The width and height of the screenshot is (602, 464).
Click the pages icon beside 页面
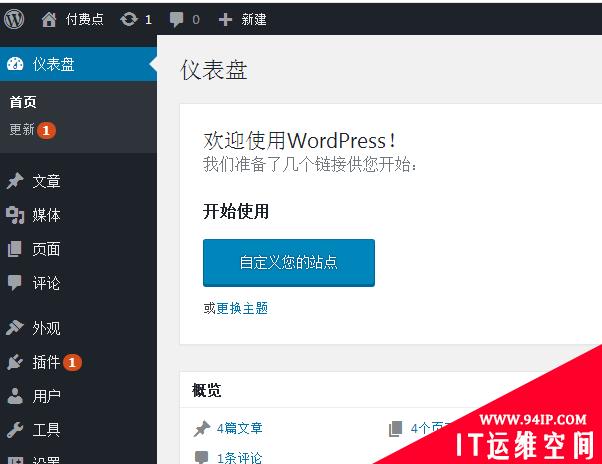15,249
